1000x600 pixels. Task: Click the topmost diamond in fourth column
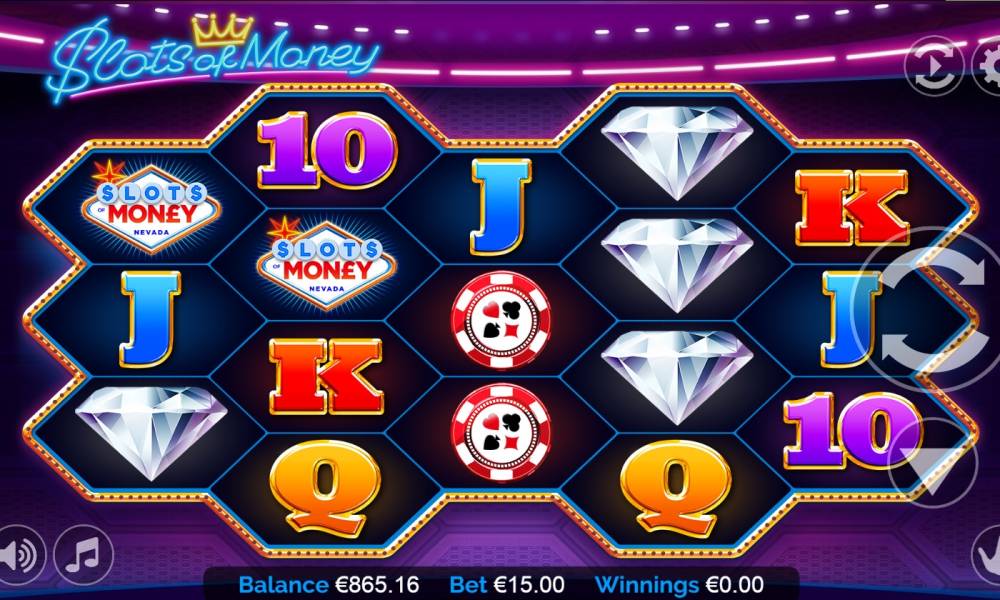coord(677,152)
